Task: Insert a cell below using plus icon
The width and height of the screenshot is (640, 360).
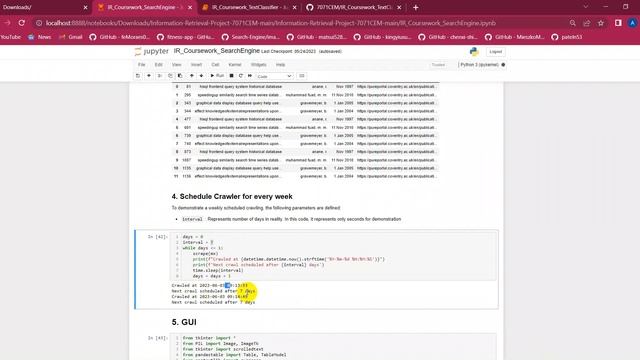Action: tap(149, 76)
